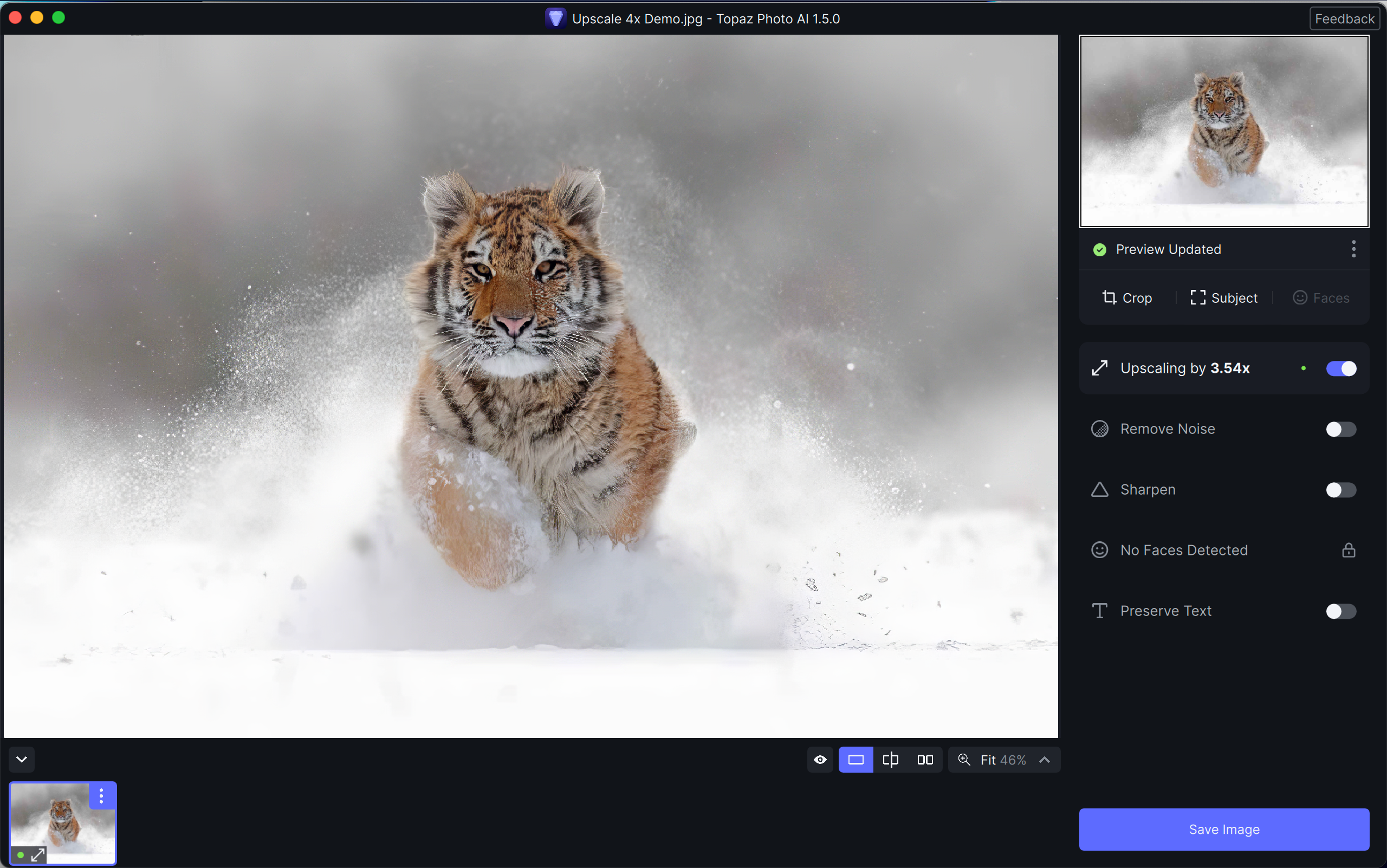Select the single view mode icon
Screen dimensions: 1387x868
(x=855, y=760)
